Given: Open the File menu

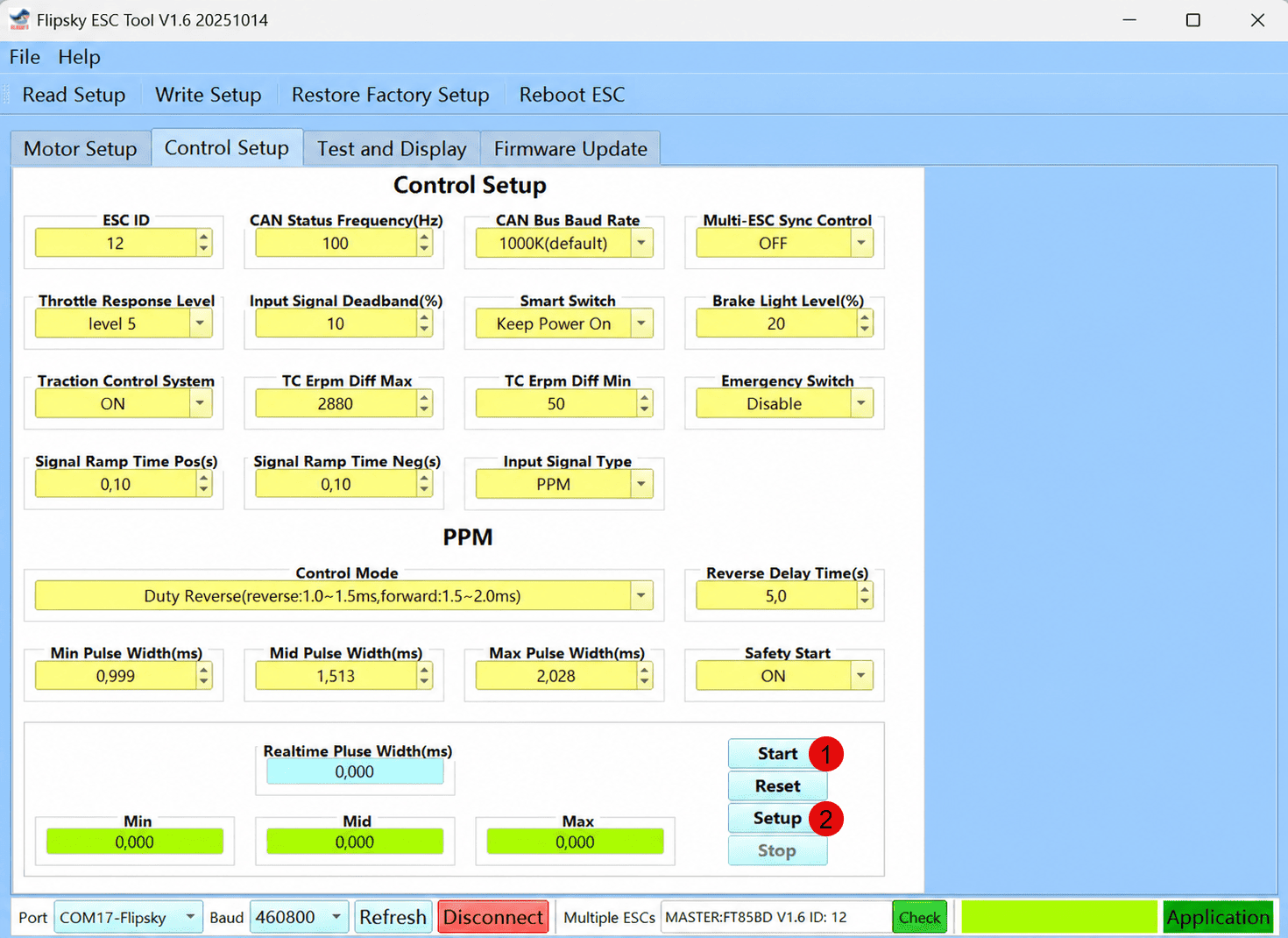Looking at the screenshot, I should pos(25,57).
